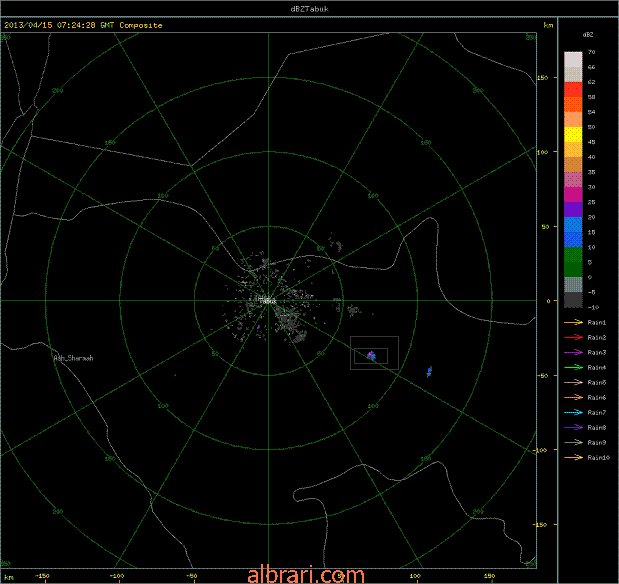Screen dimensions: 619x584
Task: Click the magenta 25-30 dBZ swatch
Action: coord(573,194)
